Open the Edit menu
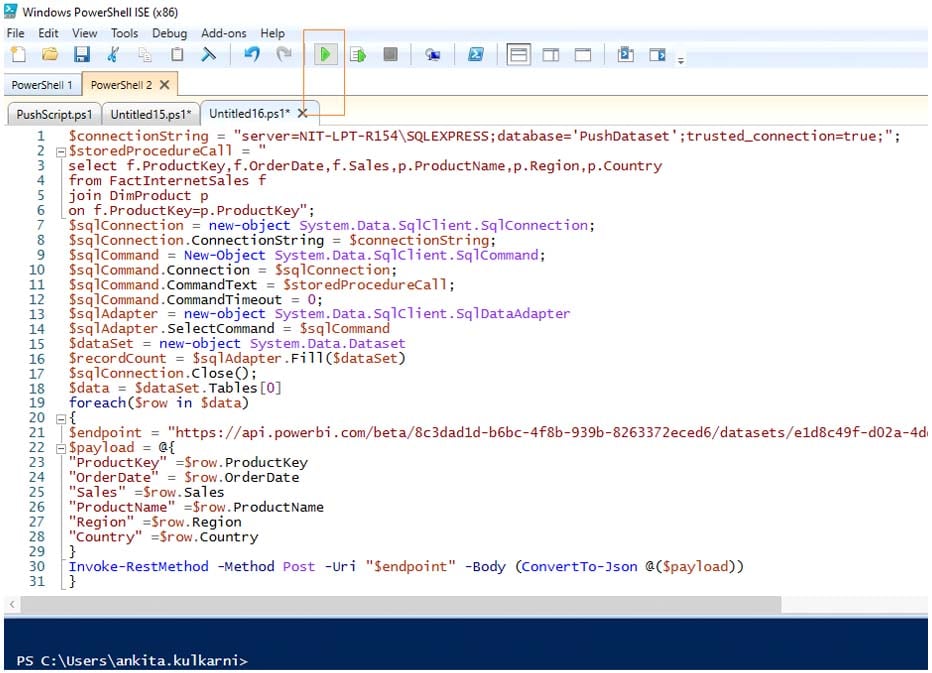Viewport: 932px width, 673px height. tap(48, 33)
